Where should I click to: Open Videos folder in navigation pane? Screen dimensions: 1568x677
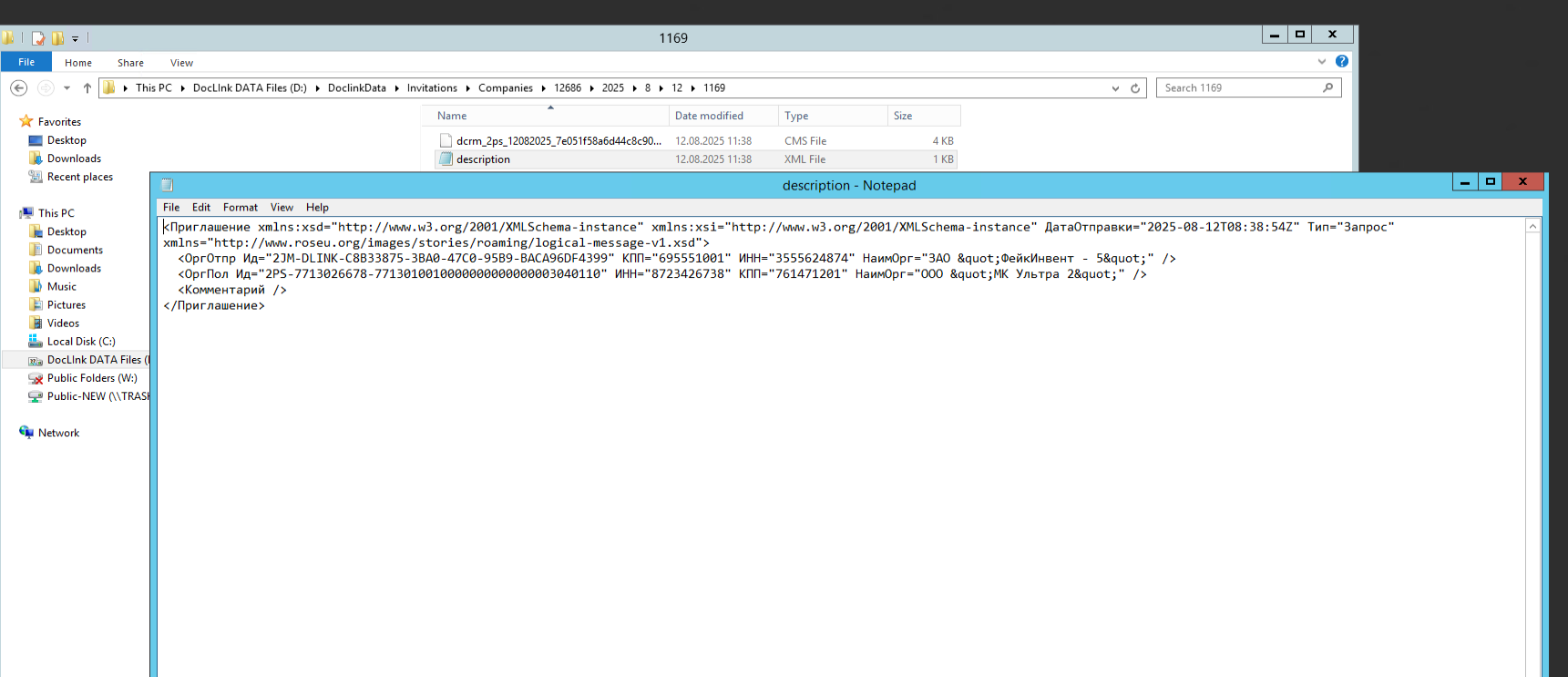[63, 323]
